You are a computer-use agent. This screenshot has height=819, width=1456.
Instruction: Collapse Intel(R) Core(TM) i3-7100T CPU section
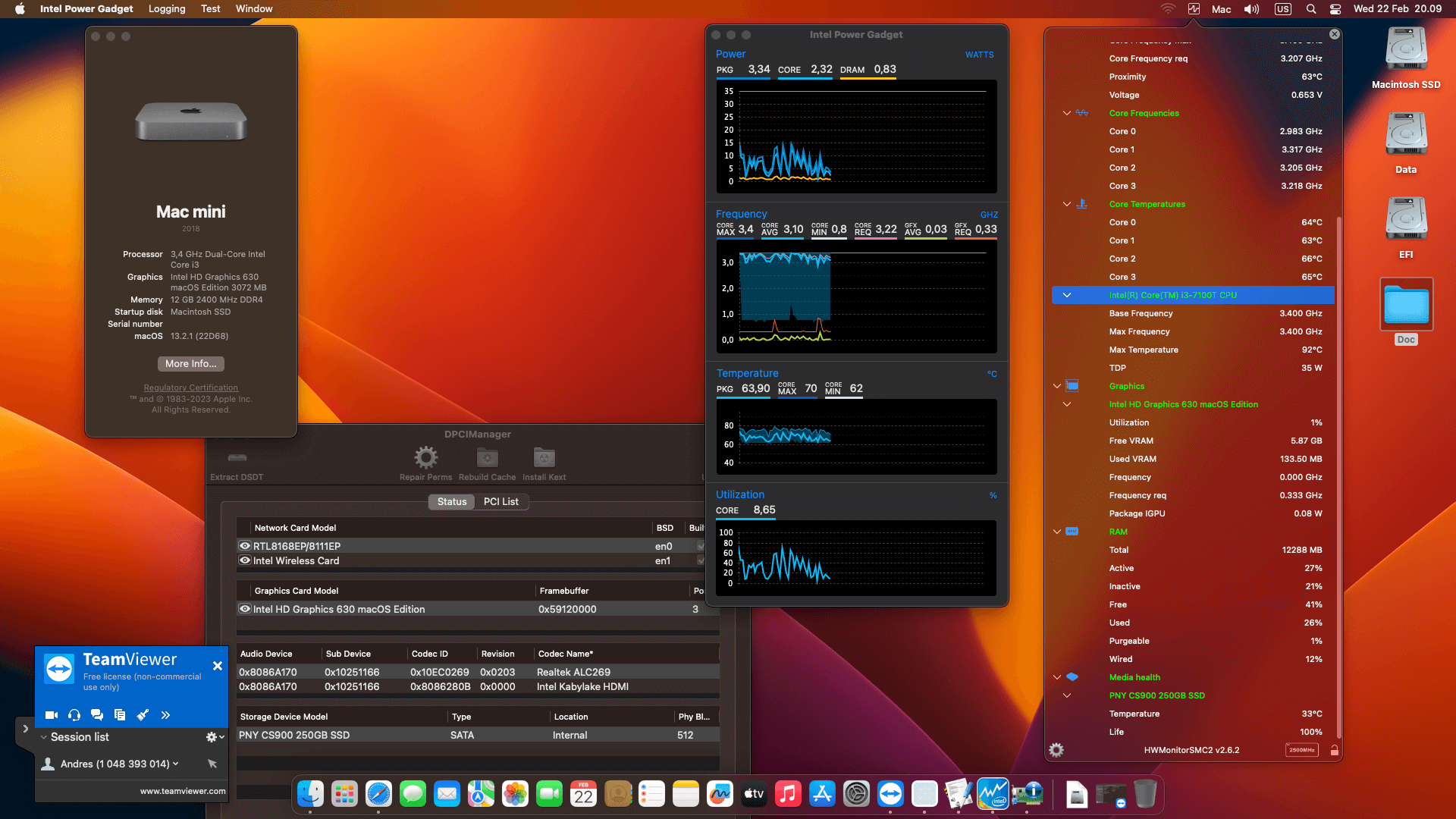pyautogui.click(x=1067, y=295)
